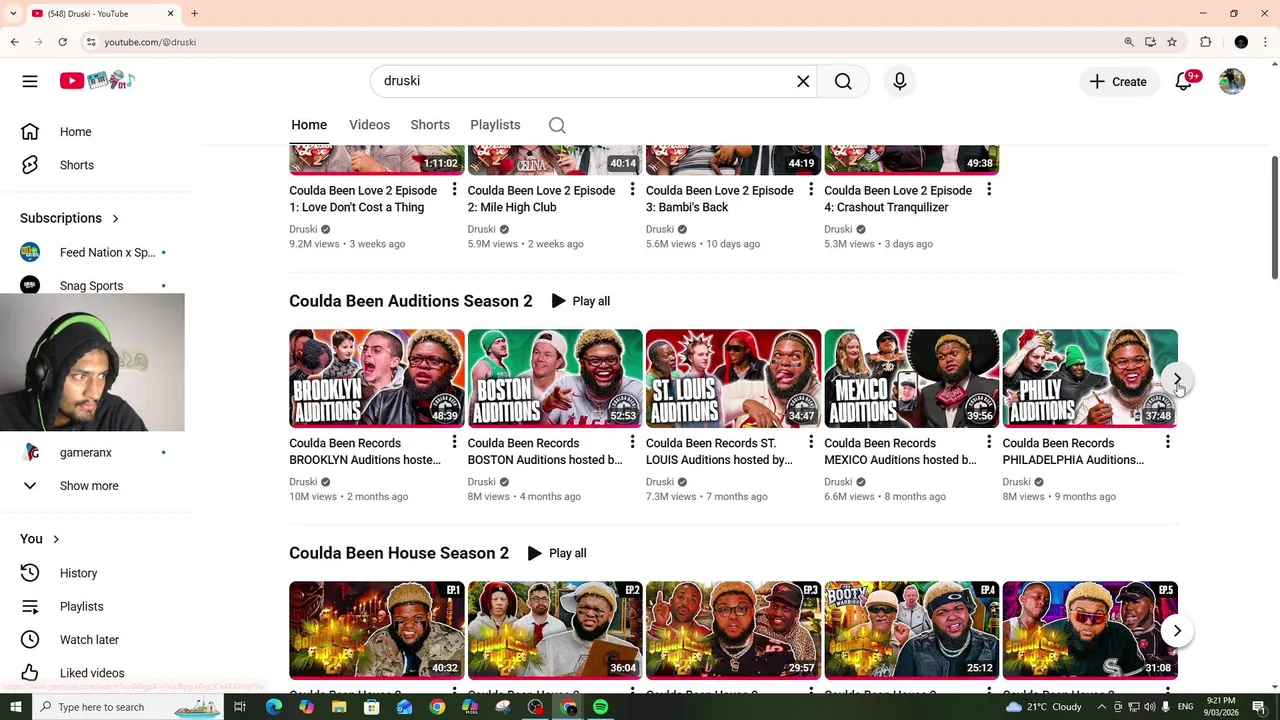This screenshot has width=1280, height=720.
Task: Open browser extensions puzzle icon
Action: [1206, 42]
